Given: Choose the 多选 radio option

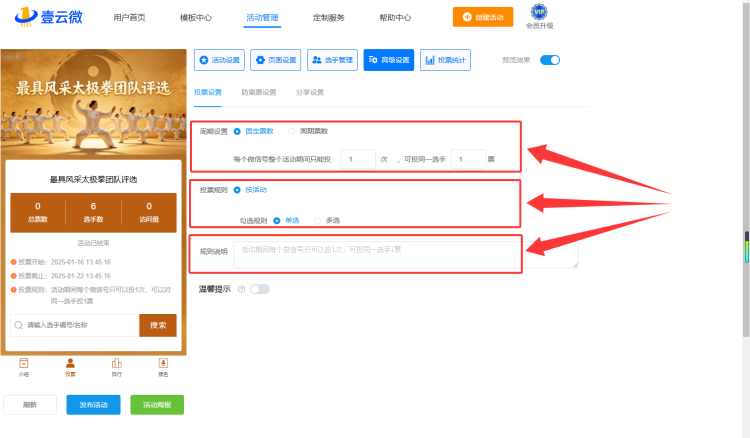Looking at the screenshot, I should click(317, 220).
